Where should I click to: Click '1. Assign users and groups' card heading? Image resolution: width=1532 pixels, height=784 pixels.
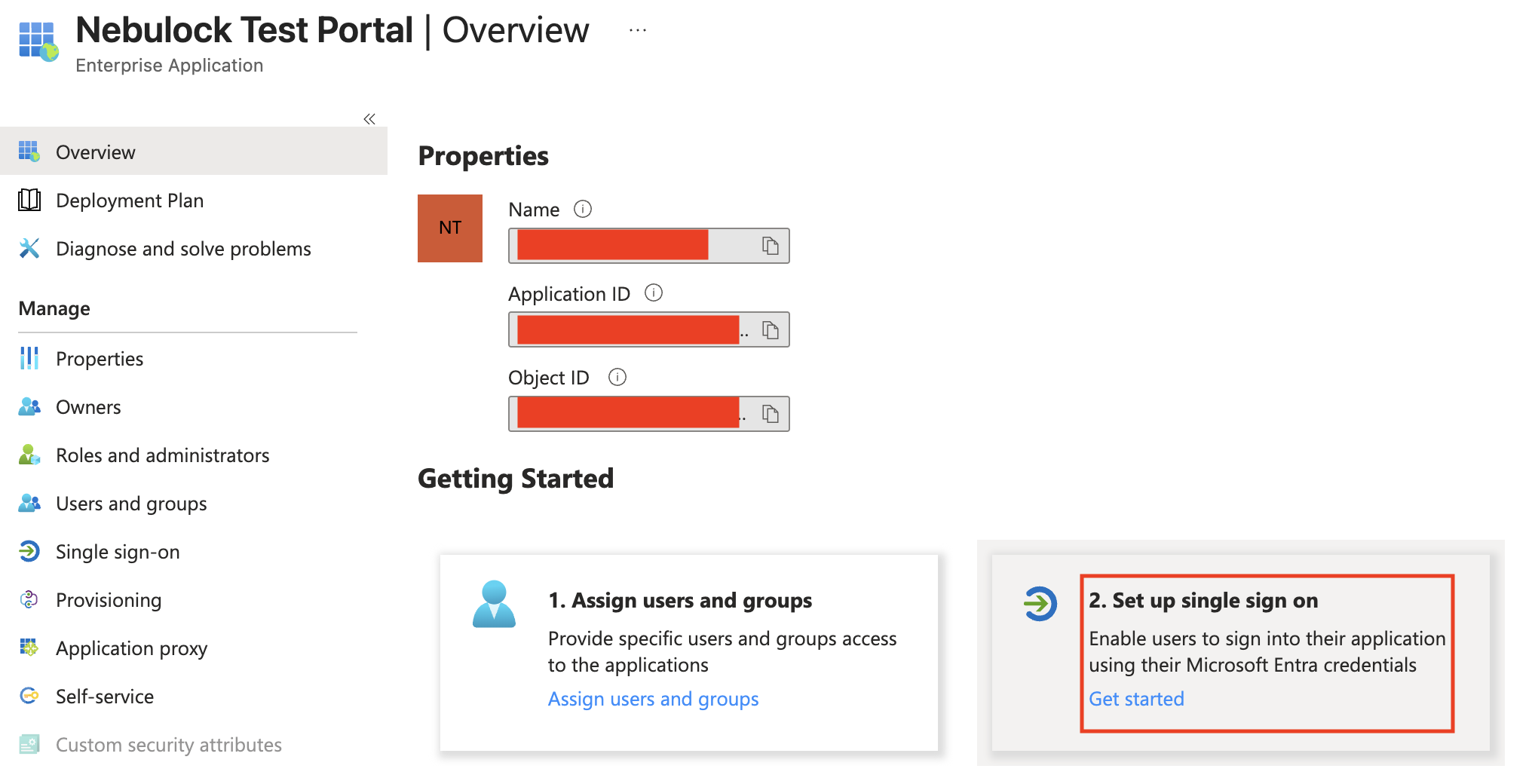click(x=680, y=600)
